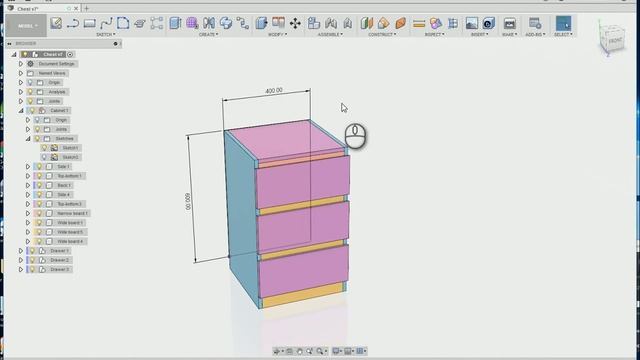Expand the Side 4 component

[x=28, y=195]
